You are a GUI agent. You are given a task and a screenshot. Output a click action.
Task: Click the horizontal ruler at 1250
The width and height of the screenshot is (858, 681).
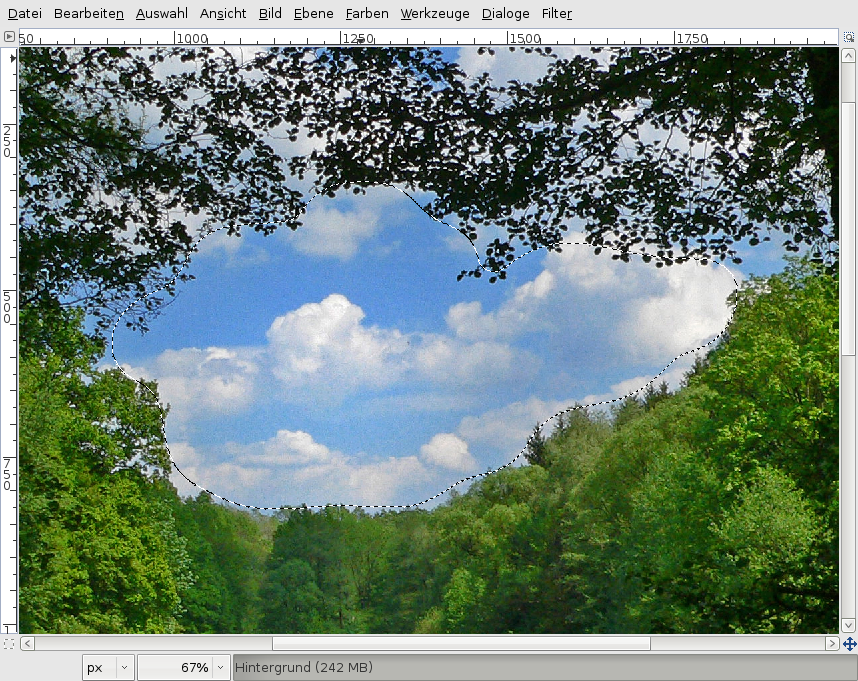[358, 38]
